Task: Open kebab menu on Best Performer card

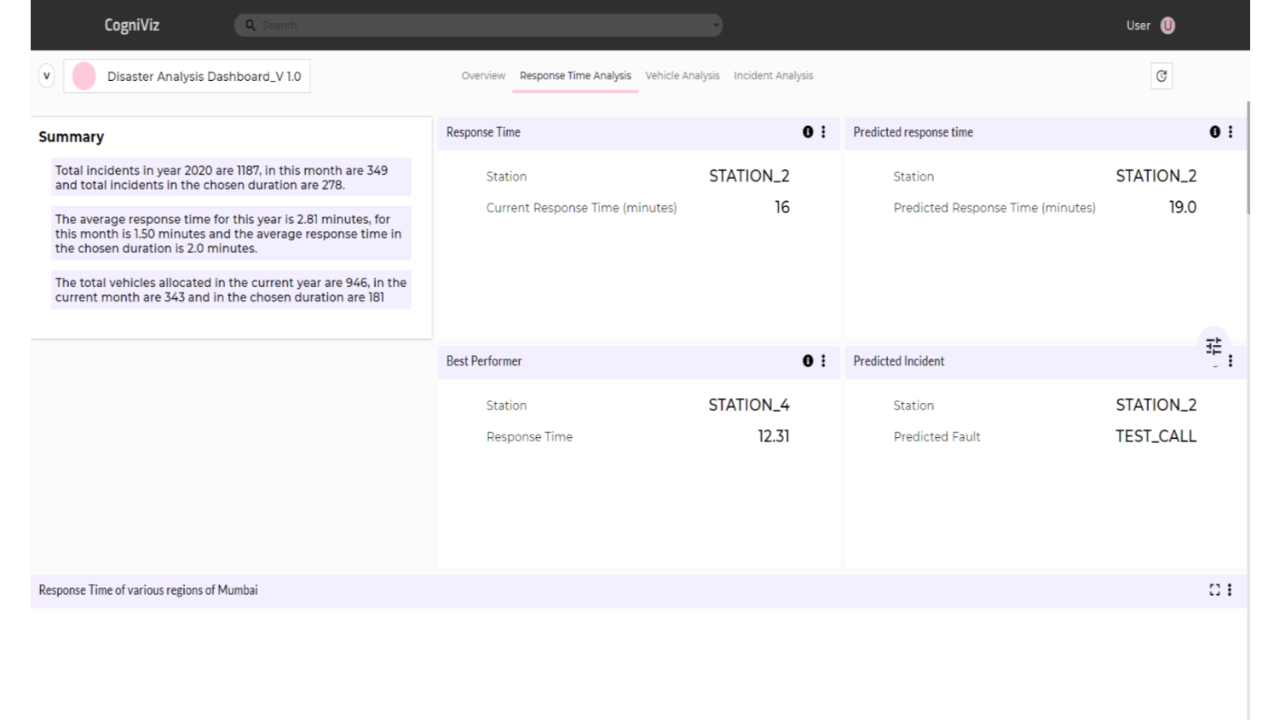Action: 823,361
